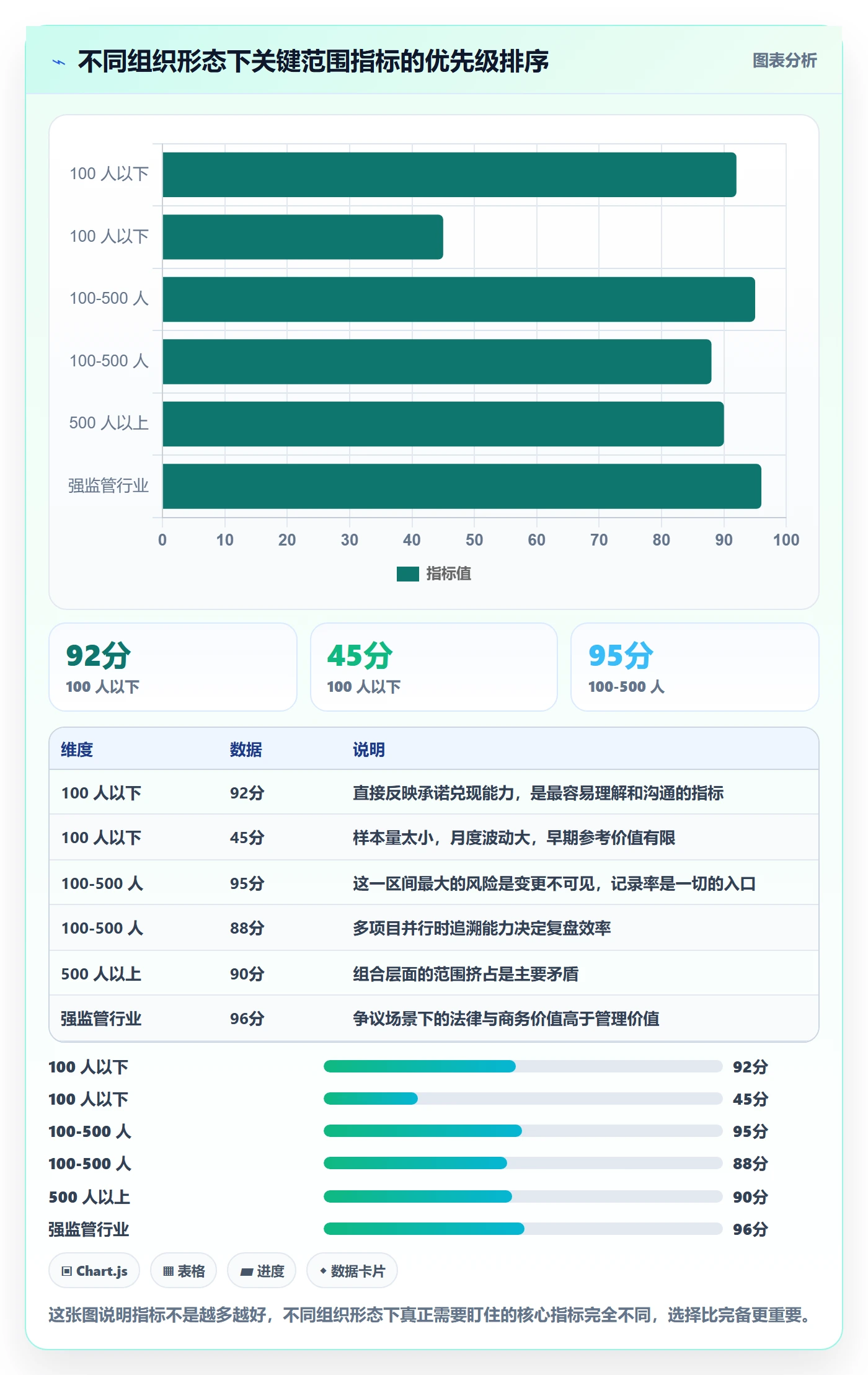The image size is (868, 1375).
Task: Click the 50 tick on the chart x-axis
Action: pyautogui.click(x=474, y=540)
